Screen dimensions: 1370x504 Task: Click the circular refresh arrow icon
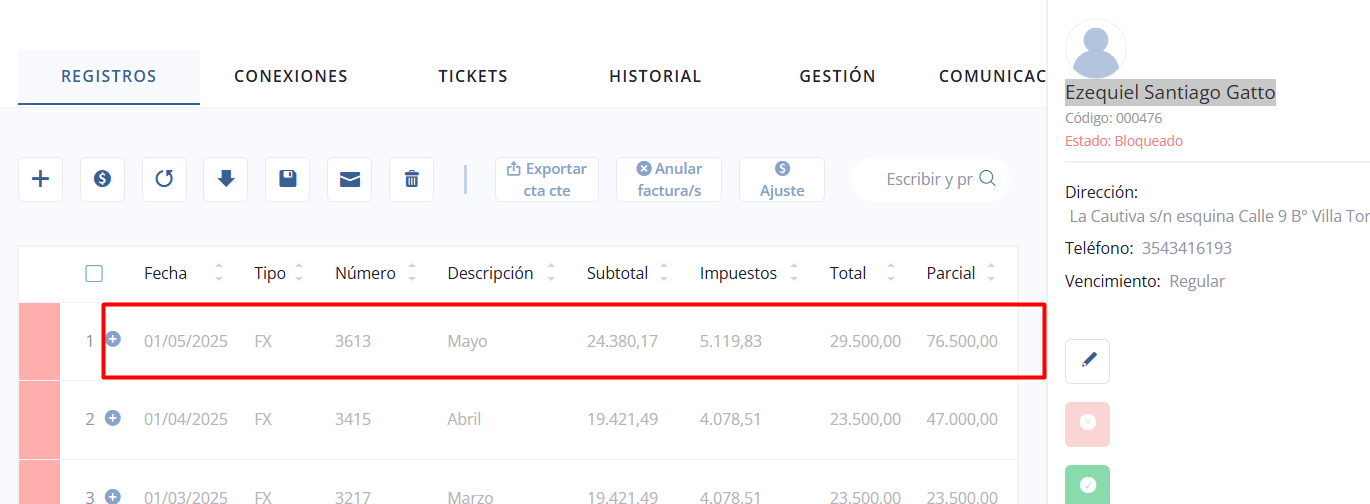[164, 180]
